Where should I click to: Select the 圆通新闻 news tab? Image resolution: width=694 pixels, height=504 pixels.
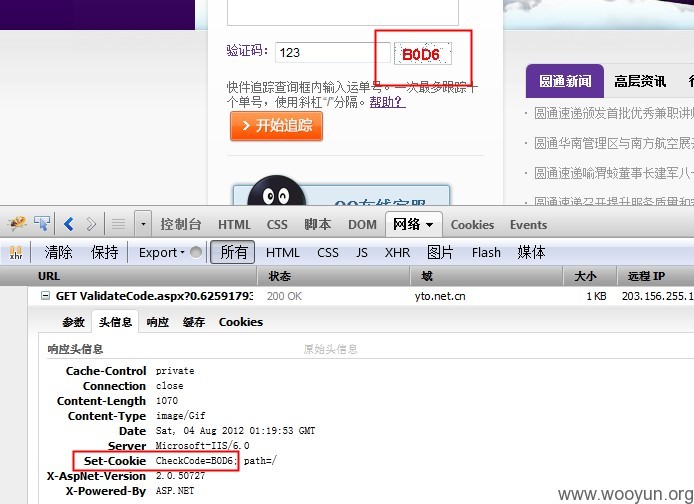click(565, 81)
